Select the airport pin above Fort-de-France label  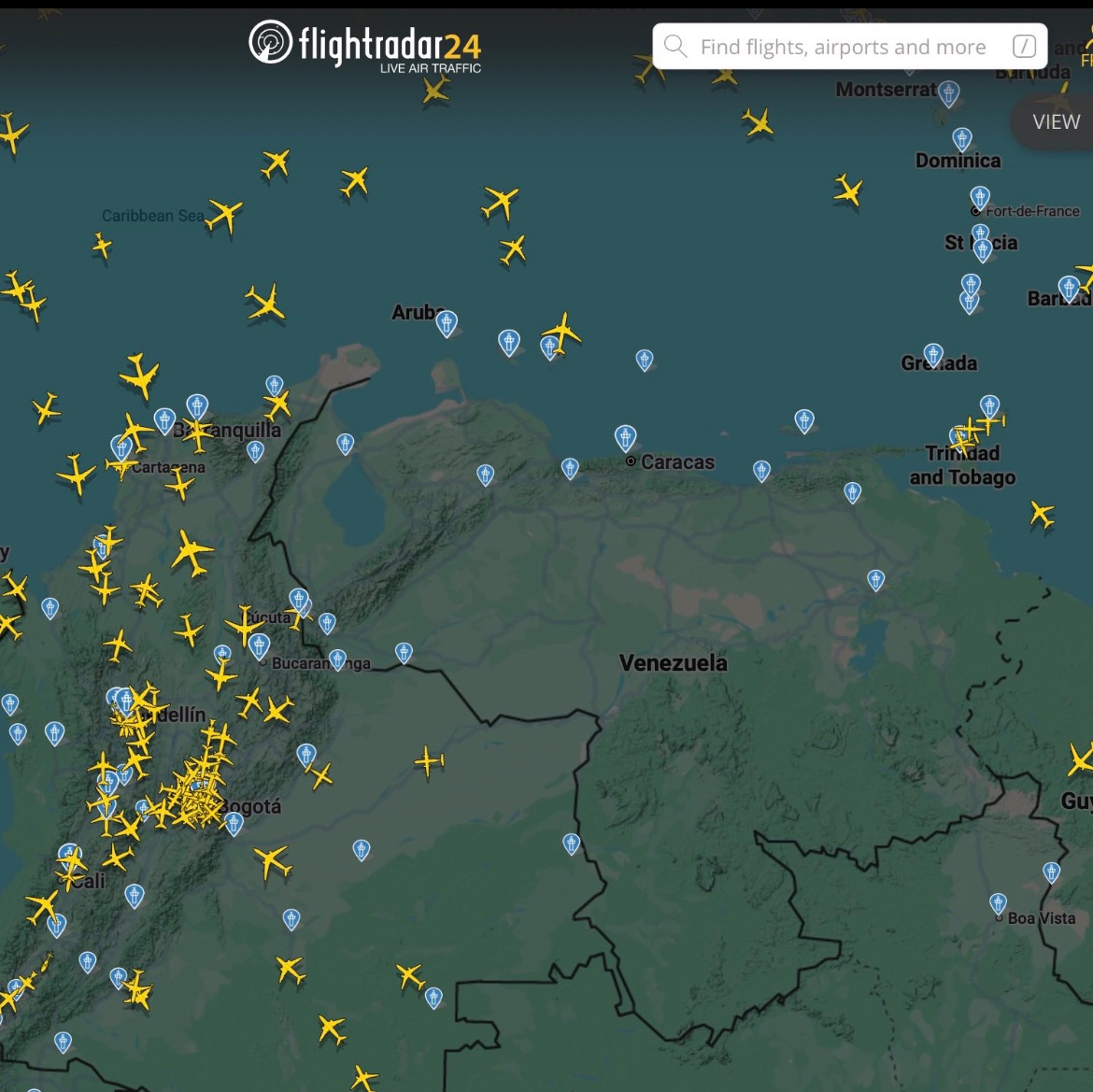point(980,198)
